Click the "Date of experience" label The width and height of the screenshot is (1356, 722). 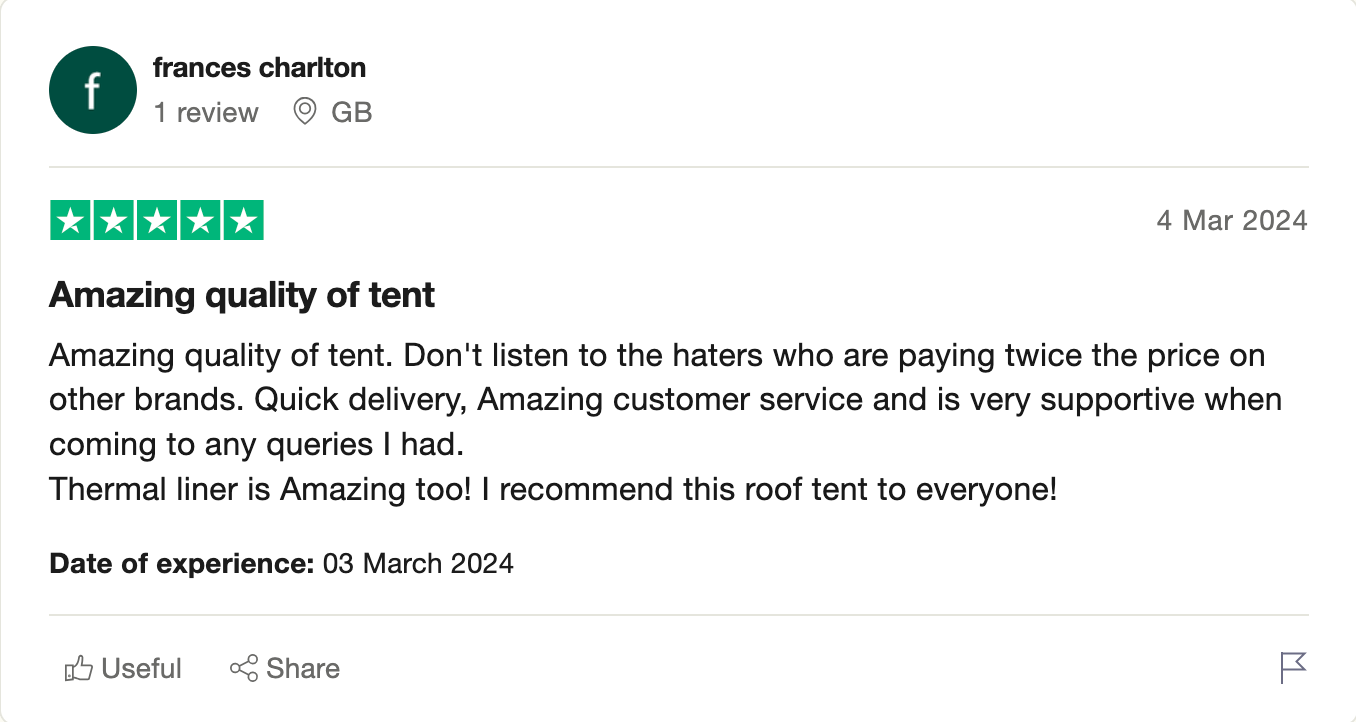click(182, 564)
